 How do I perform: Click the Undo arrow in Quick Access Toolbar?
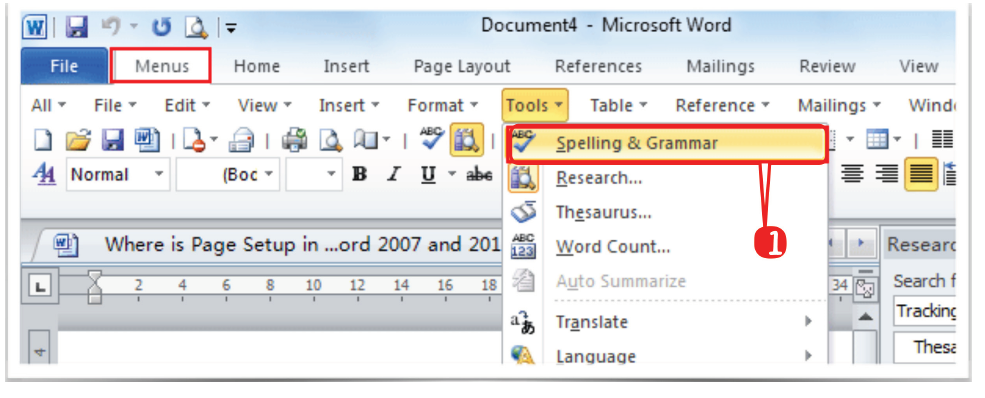click(x=111, y=26)
